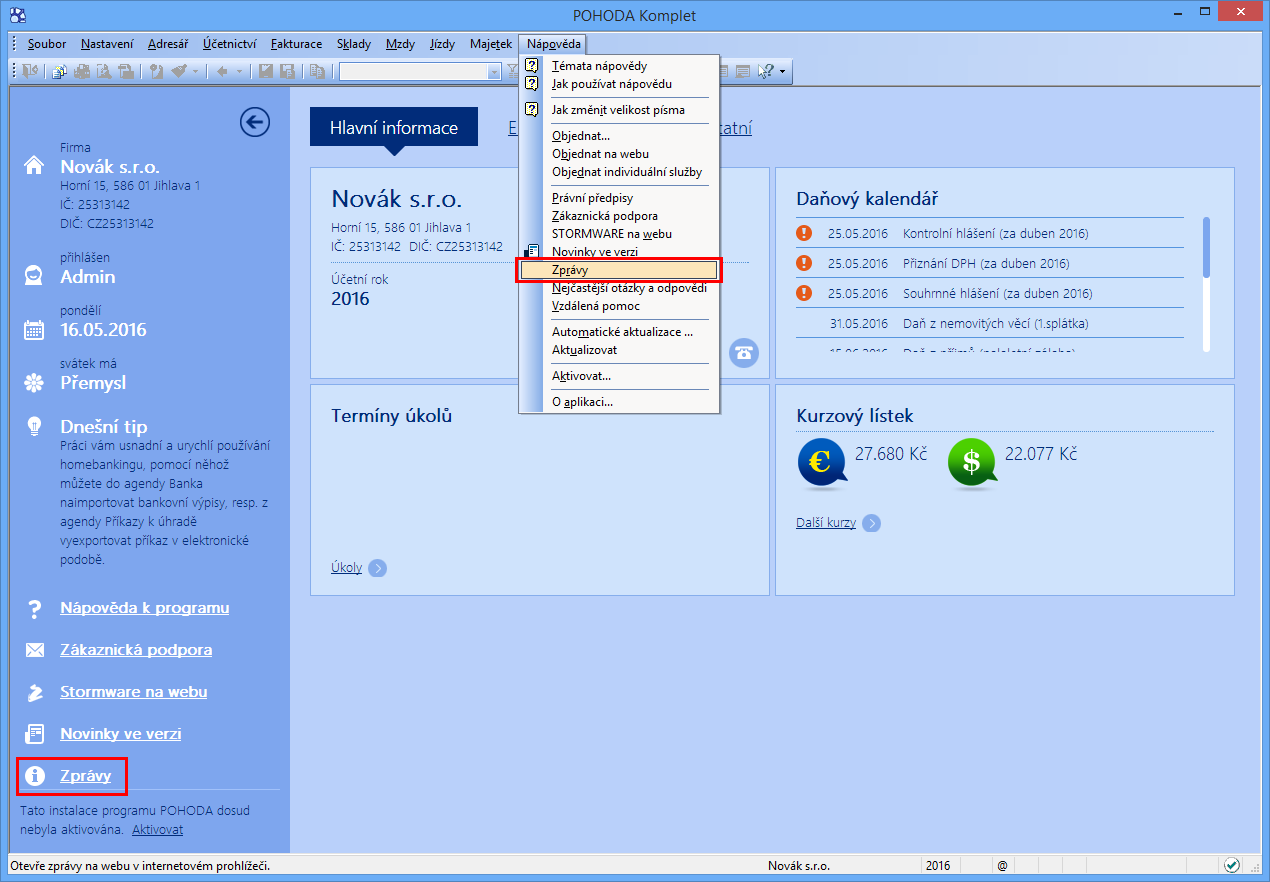Click the document icon beside Novinky ve verzi in menu
The image size is (1270, 882).
coord(532,251)
